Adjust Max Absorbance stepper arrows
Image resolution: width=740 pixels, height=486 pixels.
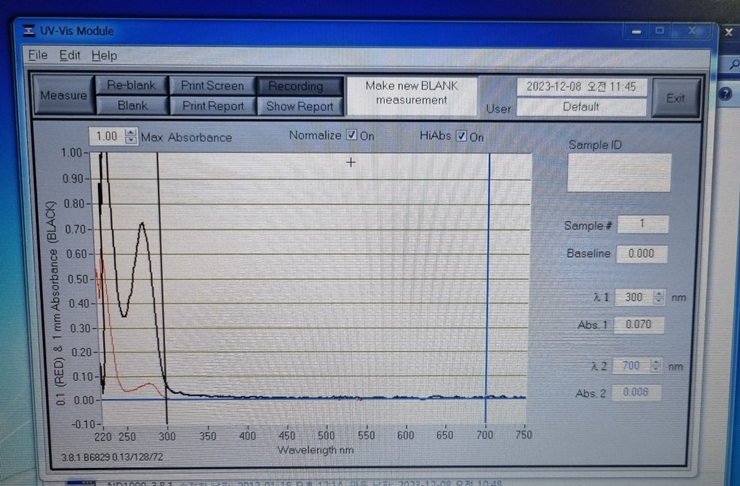131,136
